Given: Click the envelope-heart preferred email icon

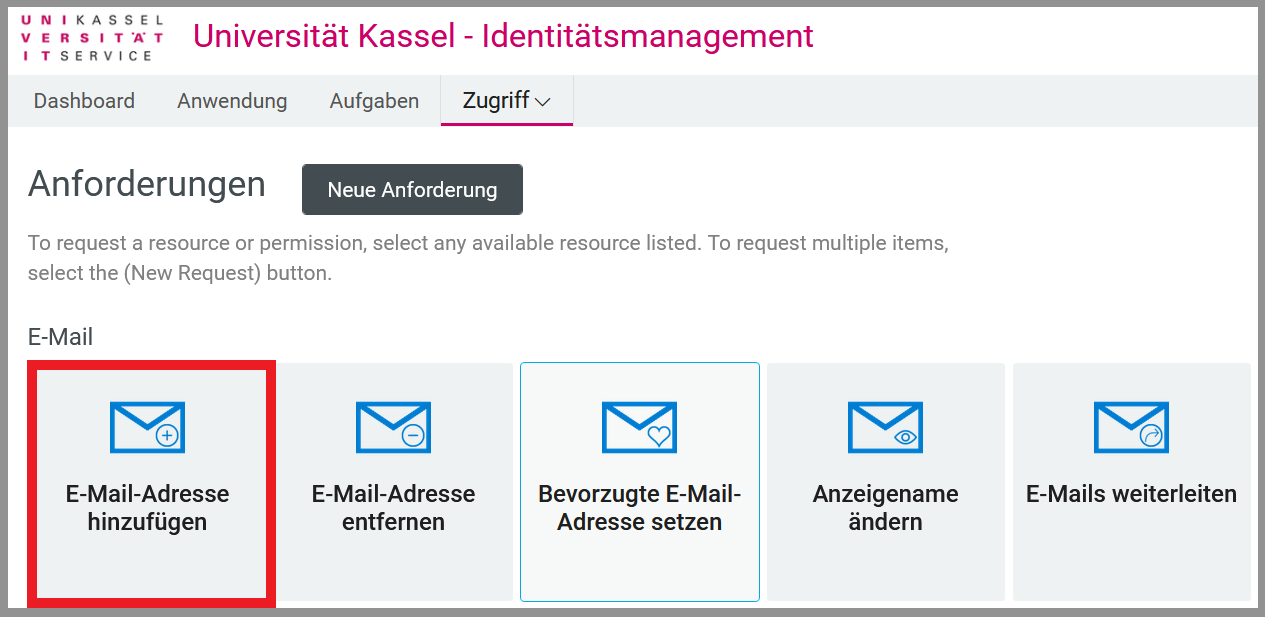Looking at the screenshot, I should (x=639, y=427).
